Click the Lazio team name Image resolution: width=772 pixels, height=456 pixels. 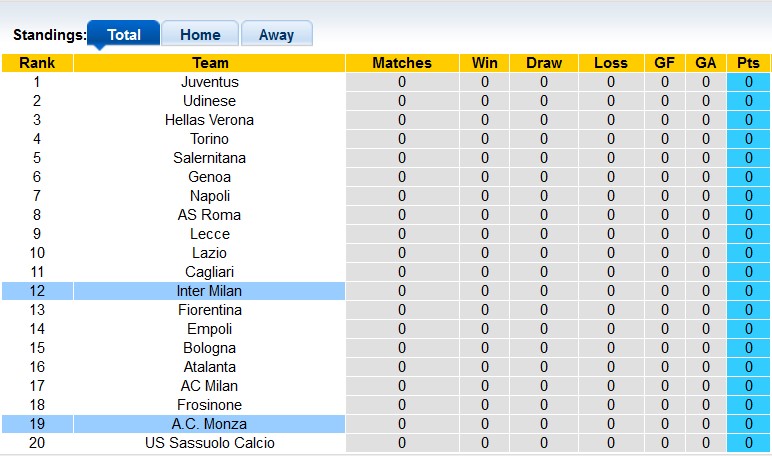pos(210,253)
